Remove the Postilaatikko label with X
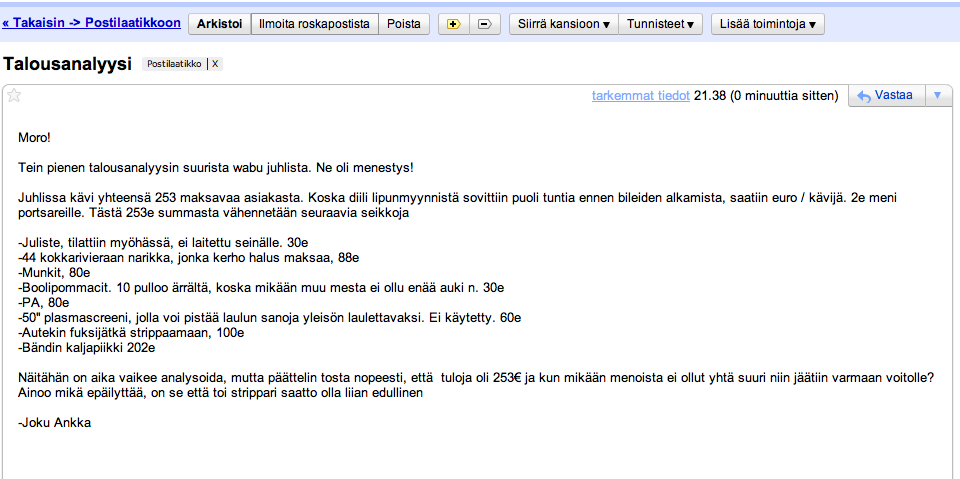Image resolution: width=960 pixels, height=479 pixels. [x=215, y=64]
